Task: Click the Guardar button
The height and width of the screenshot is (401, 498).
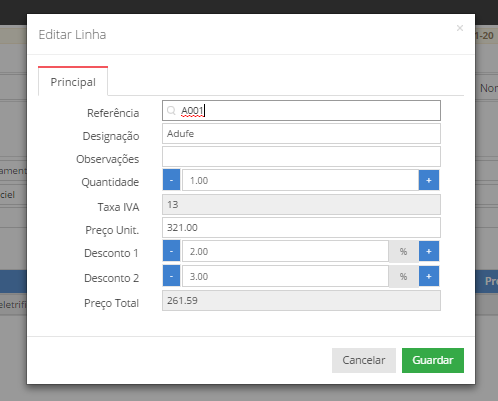Action: (433, 360)
